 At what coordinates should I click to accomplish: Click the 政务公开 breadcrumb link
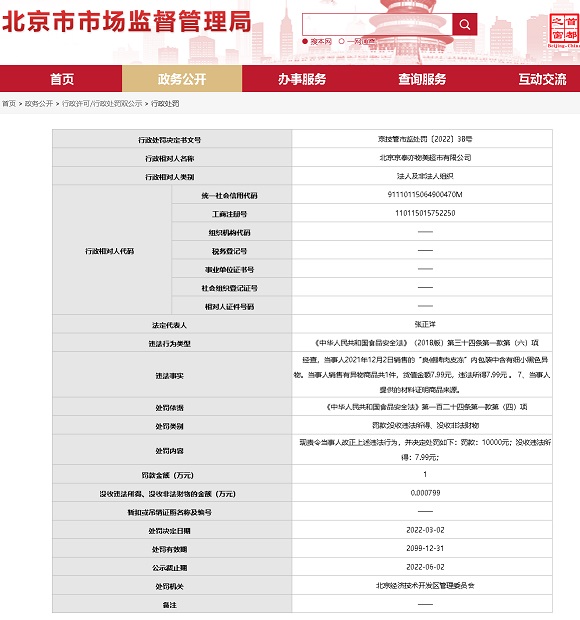(39, 104)
